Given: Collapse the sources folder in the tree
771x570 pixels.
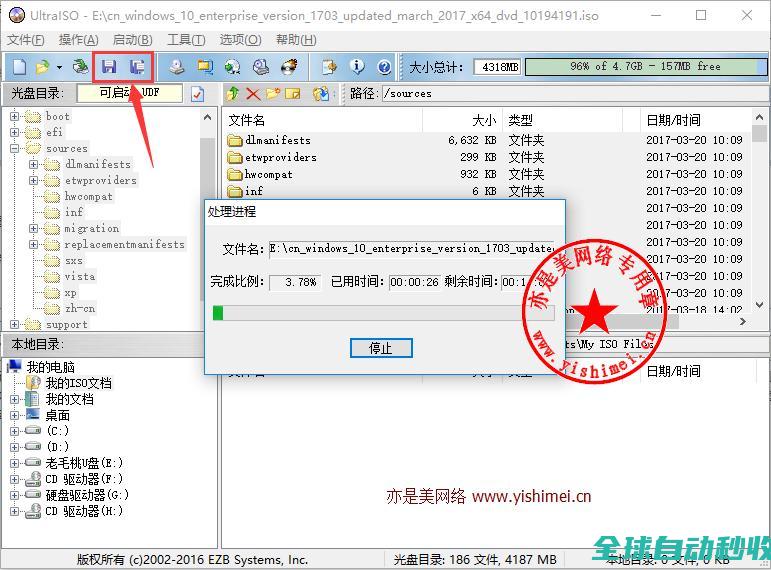Looking at the screenshot, I should 15,148.
